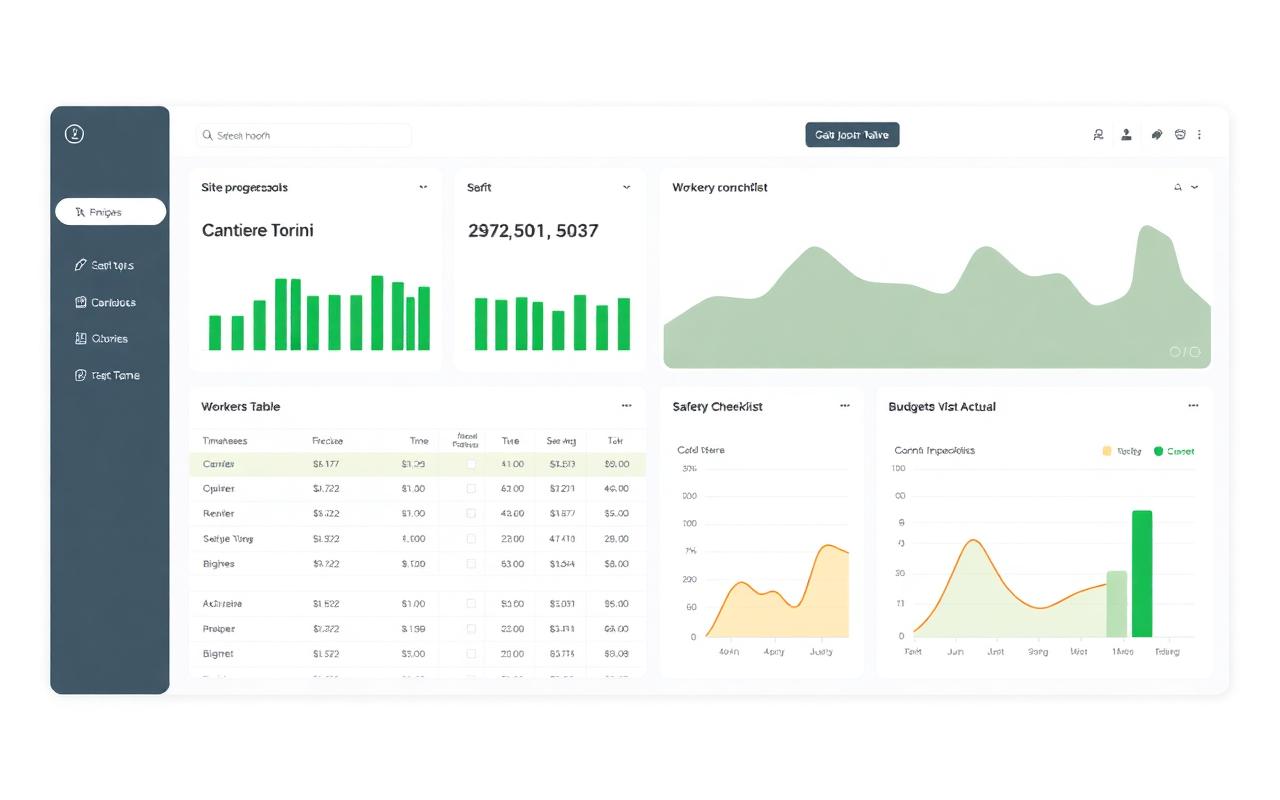Click the green legend swatch in budget chart

[x=1159, y=451]
